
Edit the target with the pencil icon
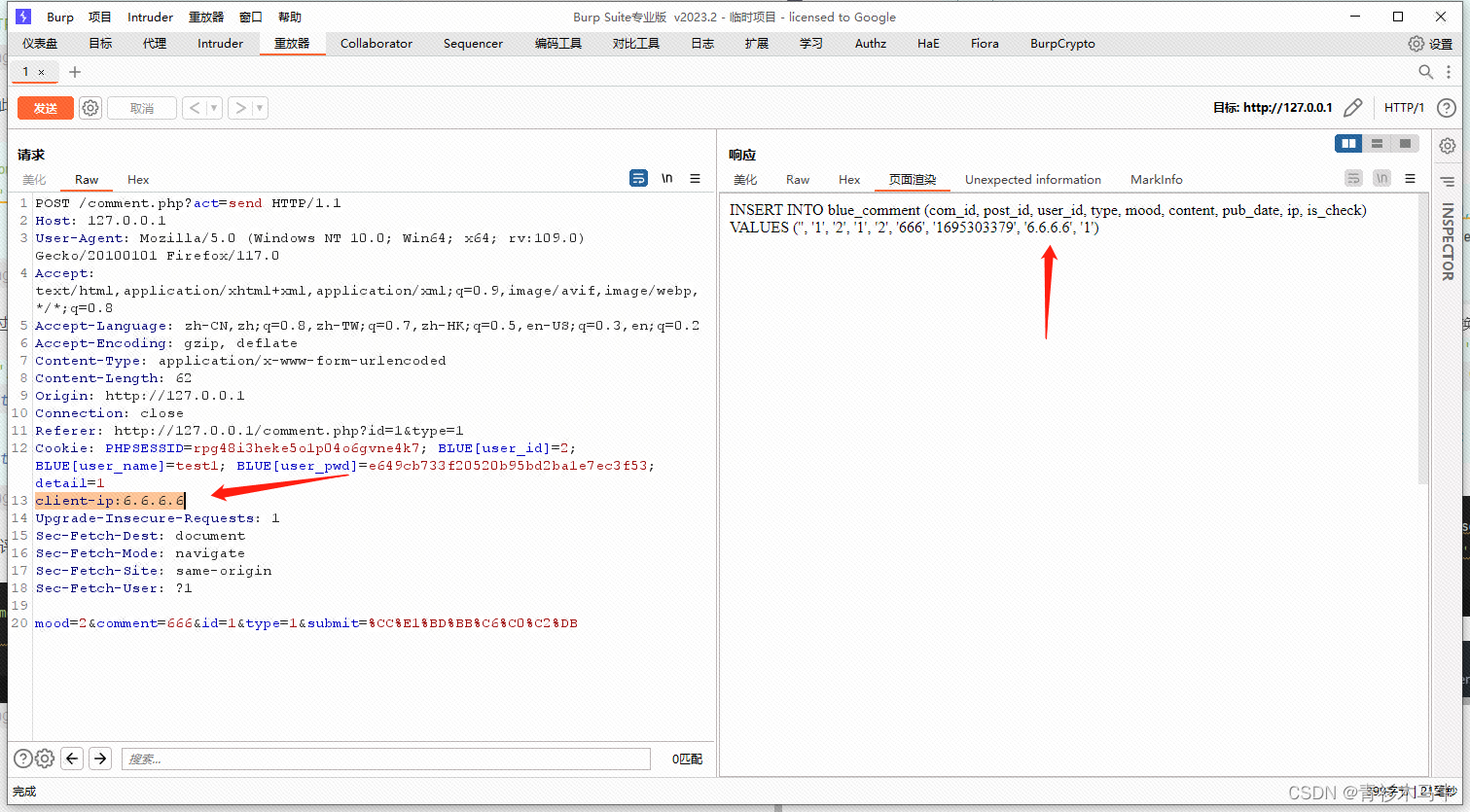[x=1352, y=108]
